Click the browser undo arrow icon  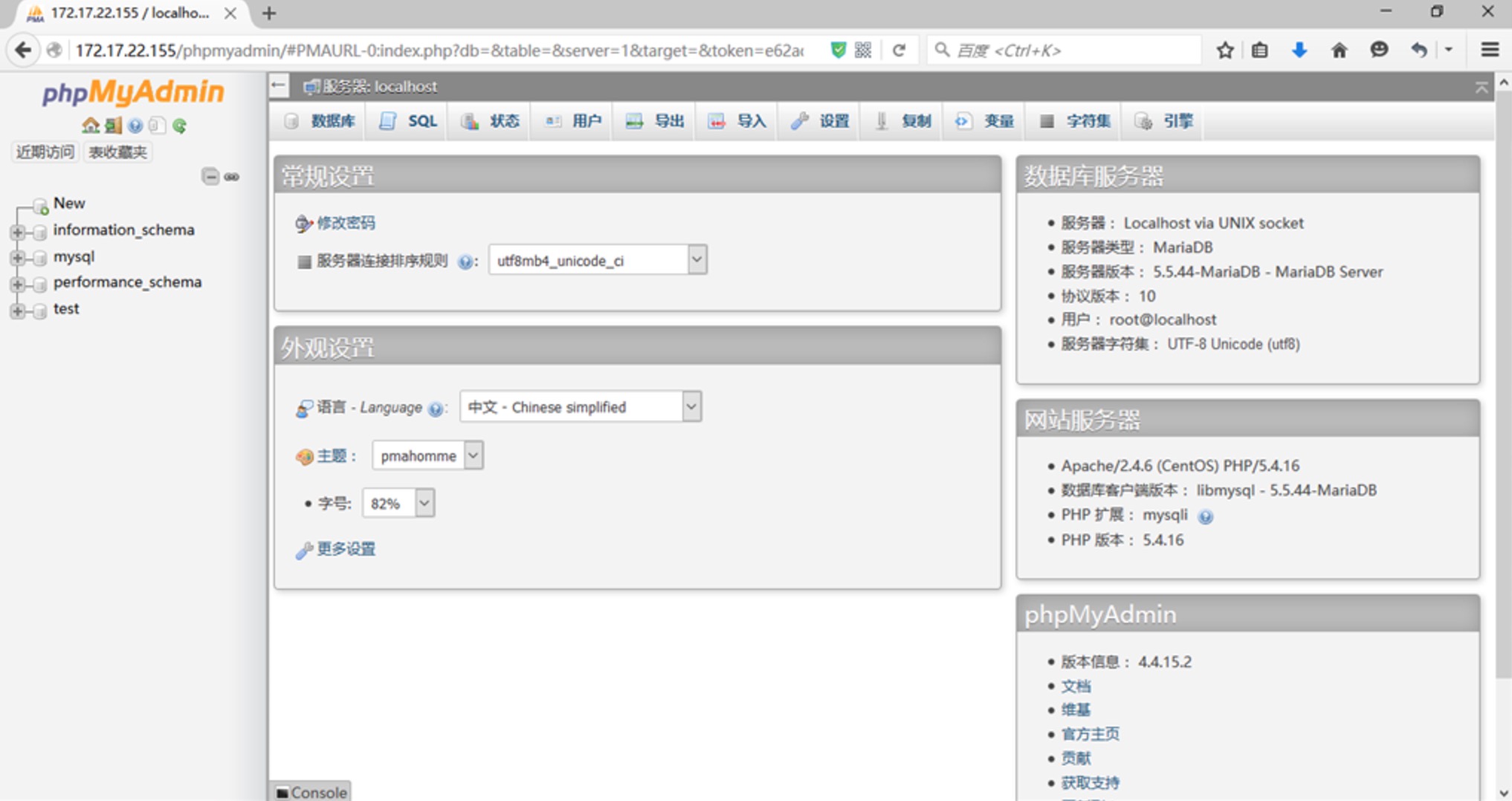tap(1419, 50)
